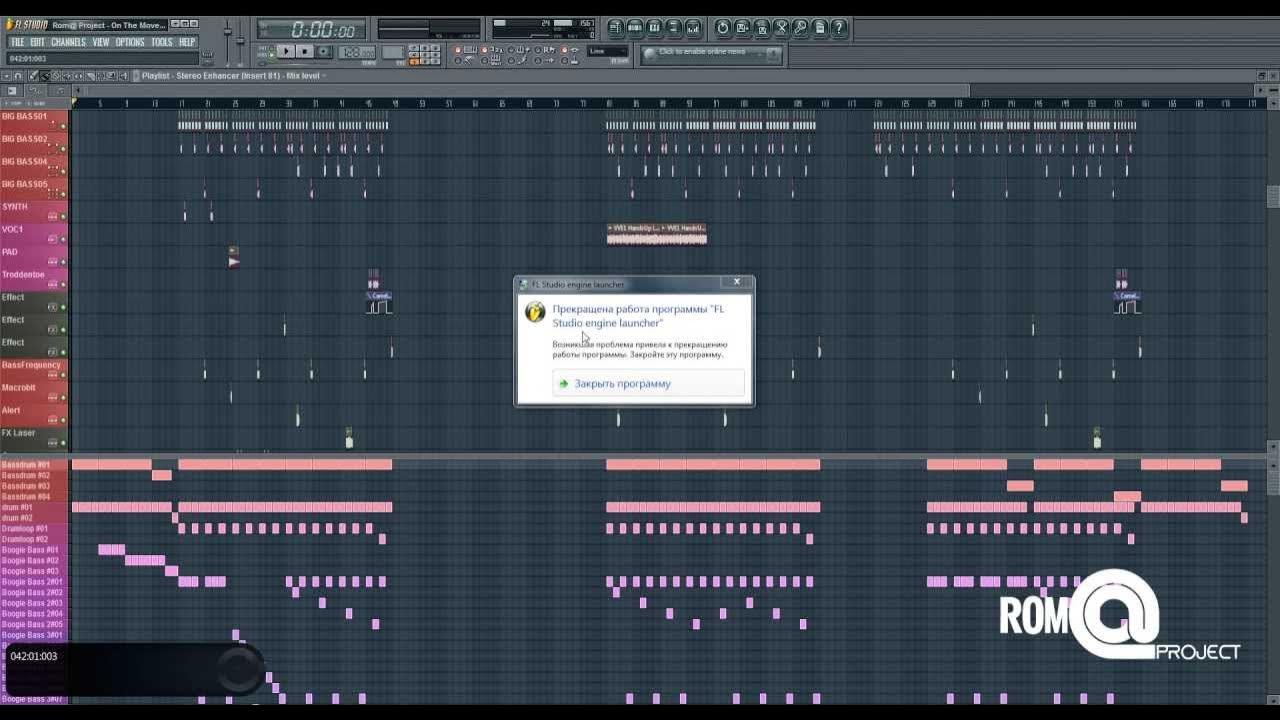
Task: Toggle mute on BassFrequency track
Action: (x=62, y=375)
